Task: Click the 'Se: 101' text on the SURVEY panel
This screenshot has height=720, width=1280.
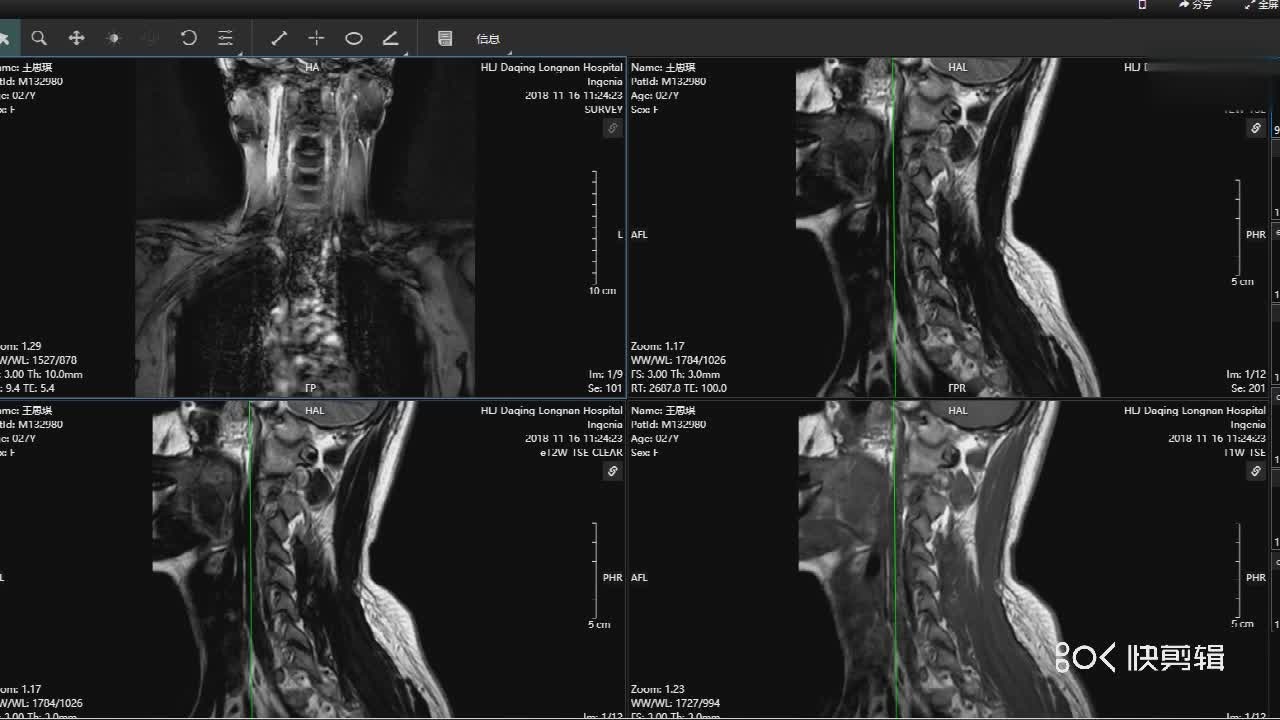Action: (605, 389)
